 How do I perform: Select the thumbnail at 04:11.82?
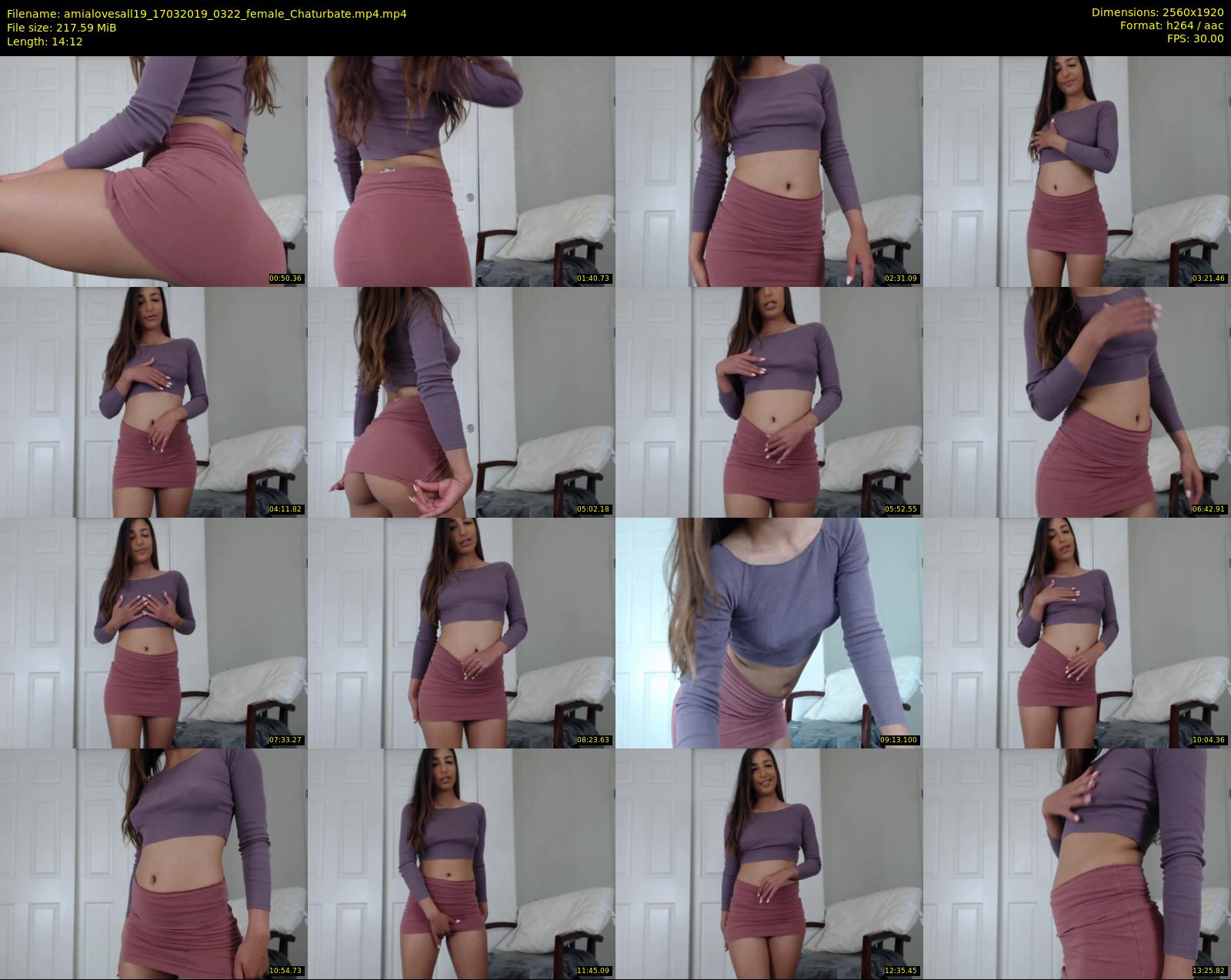pos(153,402)
